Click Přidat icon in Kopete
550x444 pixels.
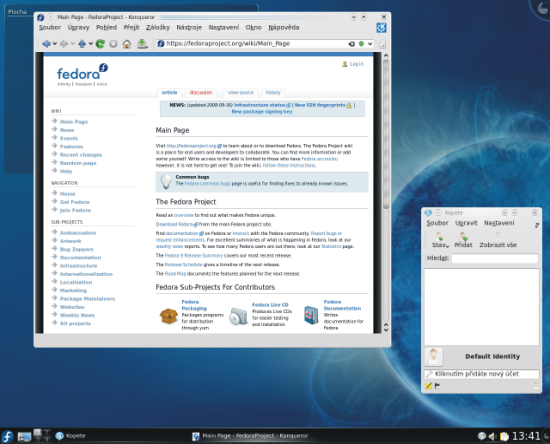[x=463, y=240]
